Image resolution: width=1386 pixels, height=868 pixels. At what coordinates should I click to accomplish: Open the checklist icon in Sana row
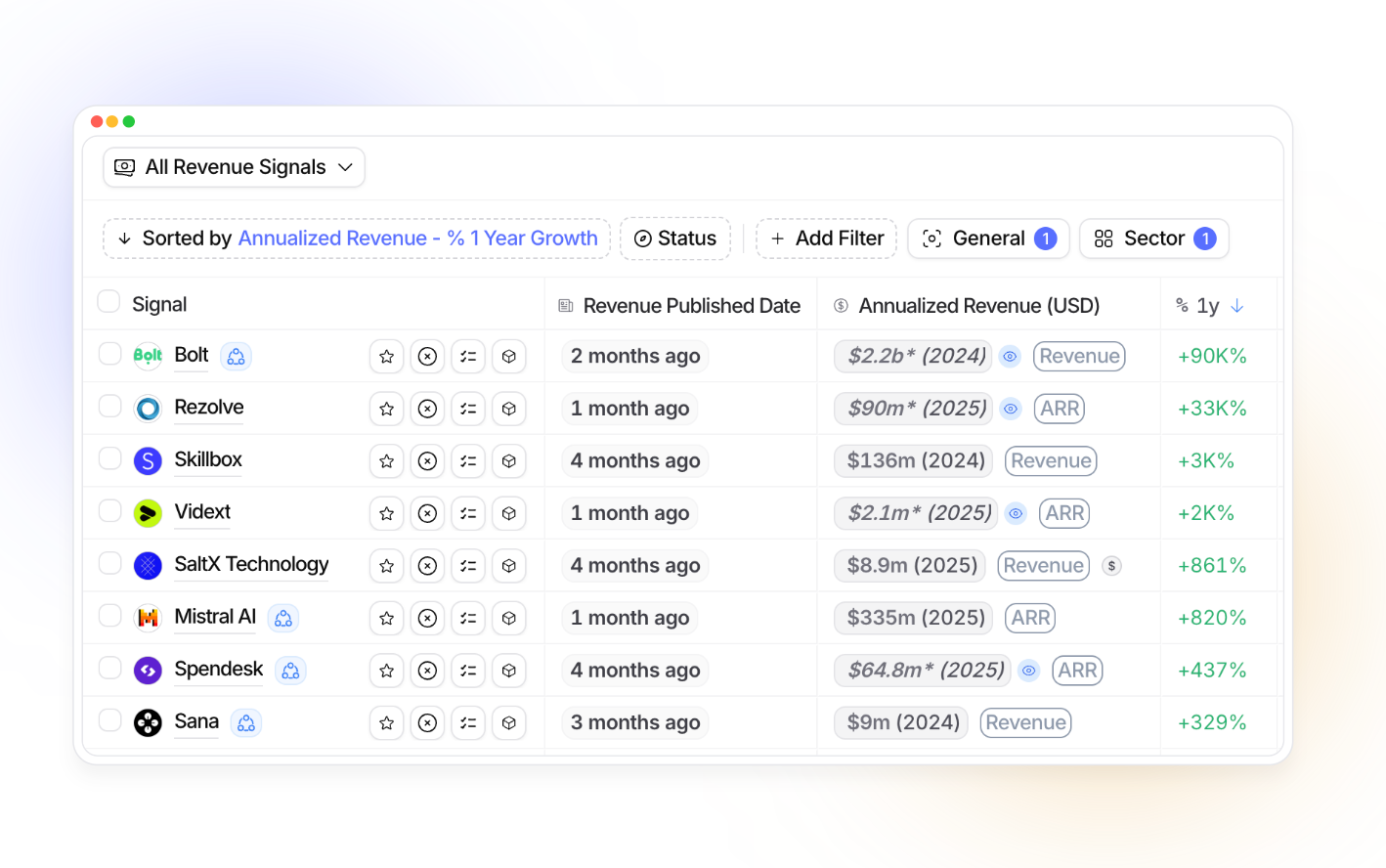(x=468, y=723)
